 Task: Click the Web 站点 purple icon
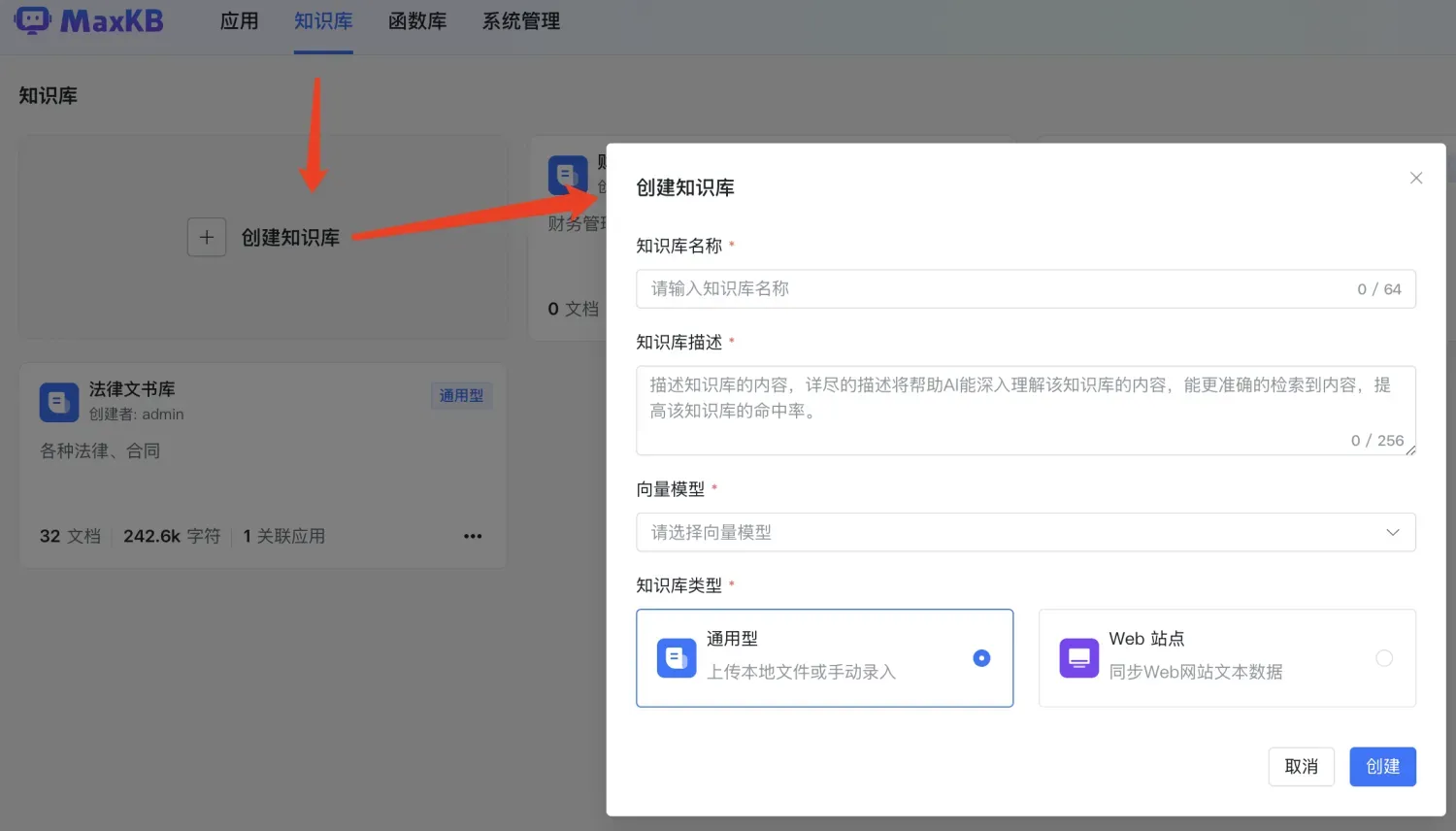pyautogui.click(x=1078, y=657)
